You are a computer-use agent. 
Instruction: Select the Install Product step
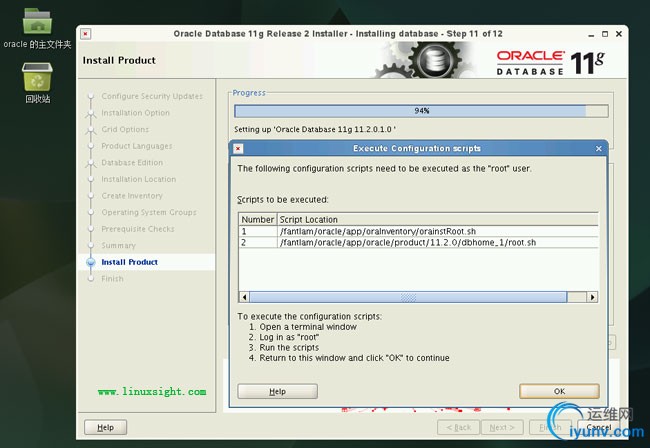pyautogui.click(x=129, y=262)
